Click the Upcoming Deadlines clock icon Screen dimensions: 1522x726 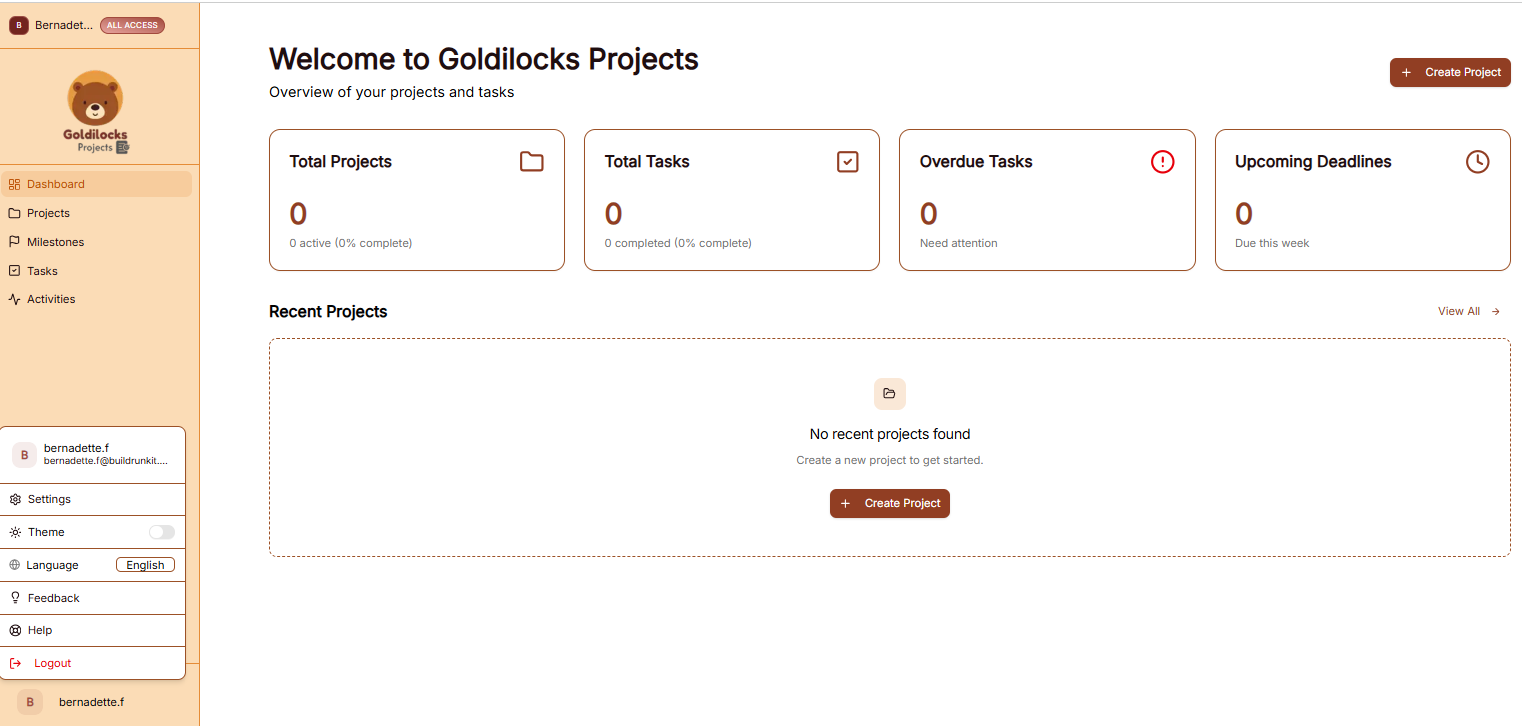coord(1478,161)
